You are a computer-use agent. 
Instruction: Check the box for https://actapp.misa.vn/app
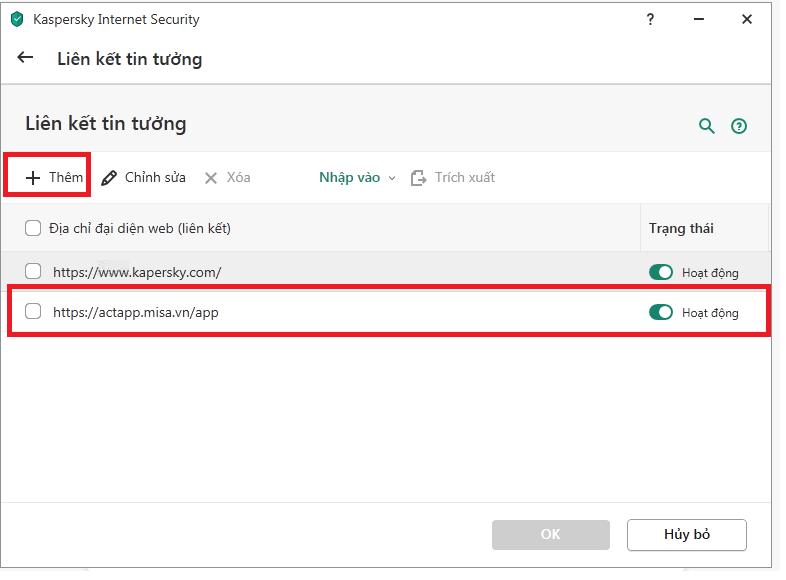33,311
